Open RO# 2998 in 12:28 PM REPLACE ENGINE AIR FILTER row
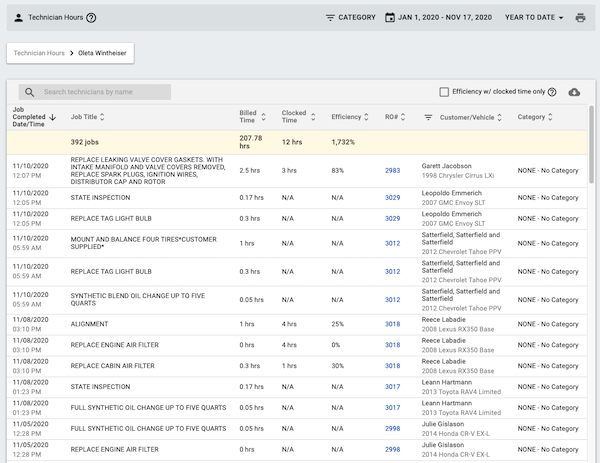600x463 pixels. [392, 450]
